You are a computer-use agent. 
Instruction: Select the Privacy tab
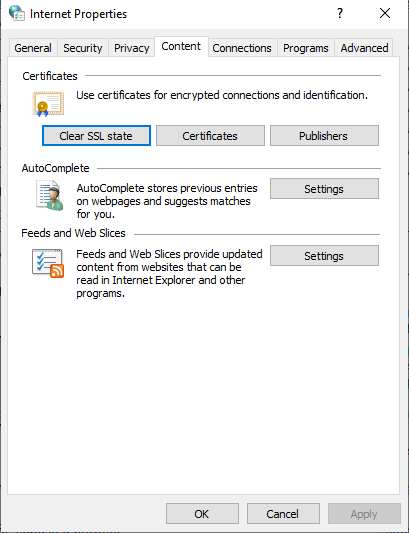(132, 48)
